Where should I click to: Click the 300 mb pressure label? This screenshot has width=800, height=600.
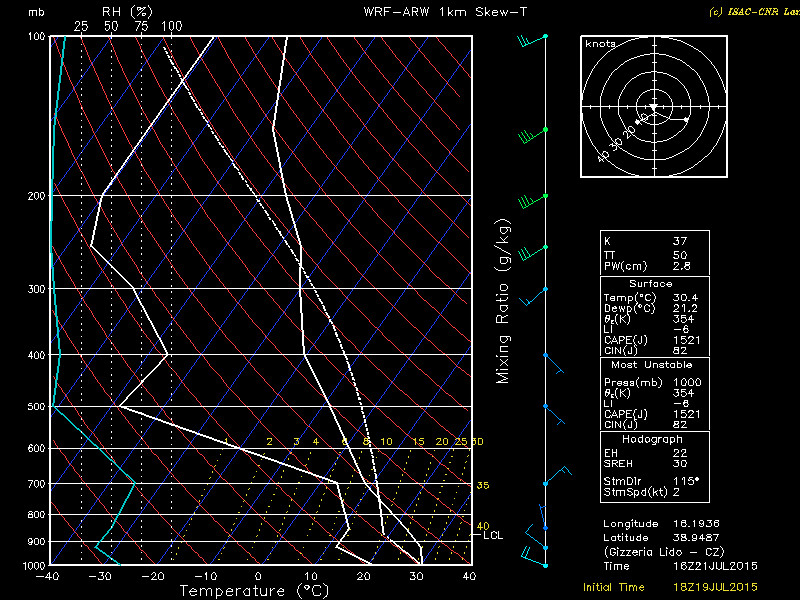[36, 289]
